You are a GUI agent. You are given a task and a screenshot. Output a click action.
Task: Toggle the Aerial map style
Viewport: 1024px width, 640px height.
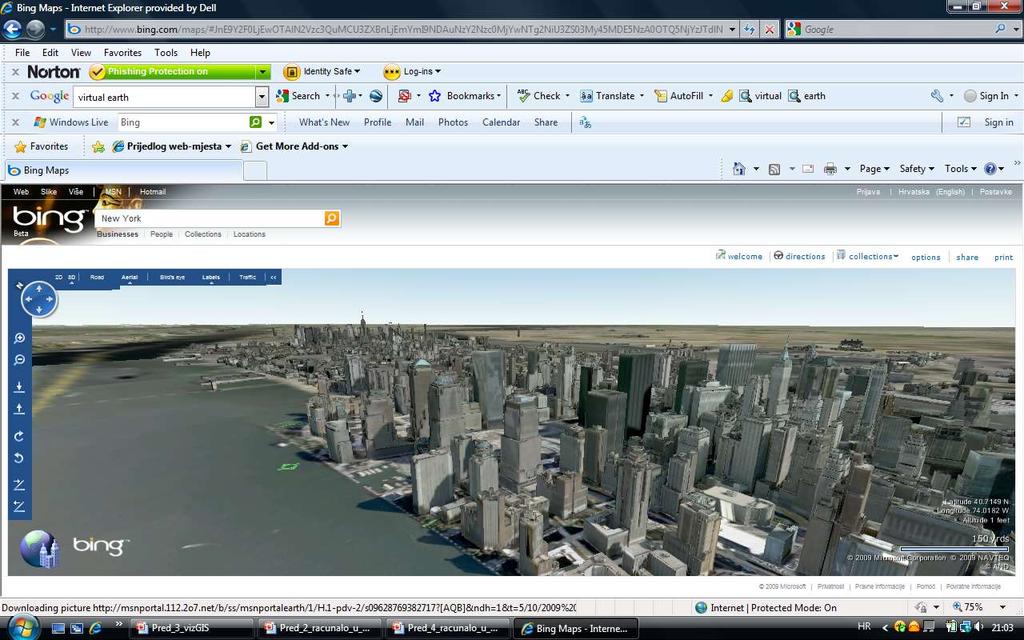tap(129, 278)
